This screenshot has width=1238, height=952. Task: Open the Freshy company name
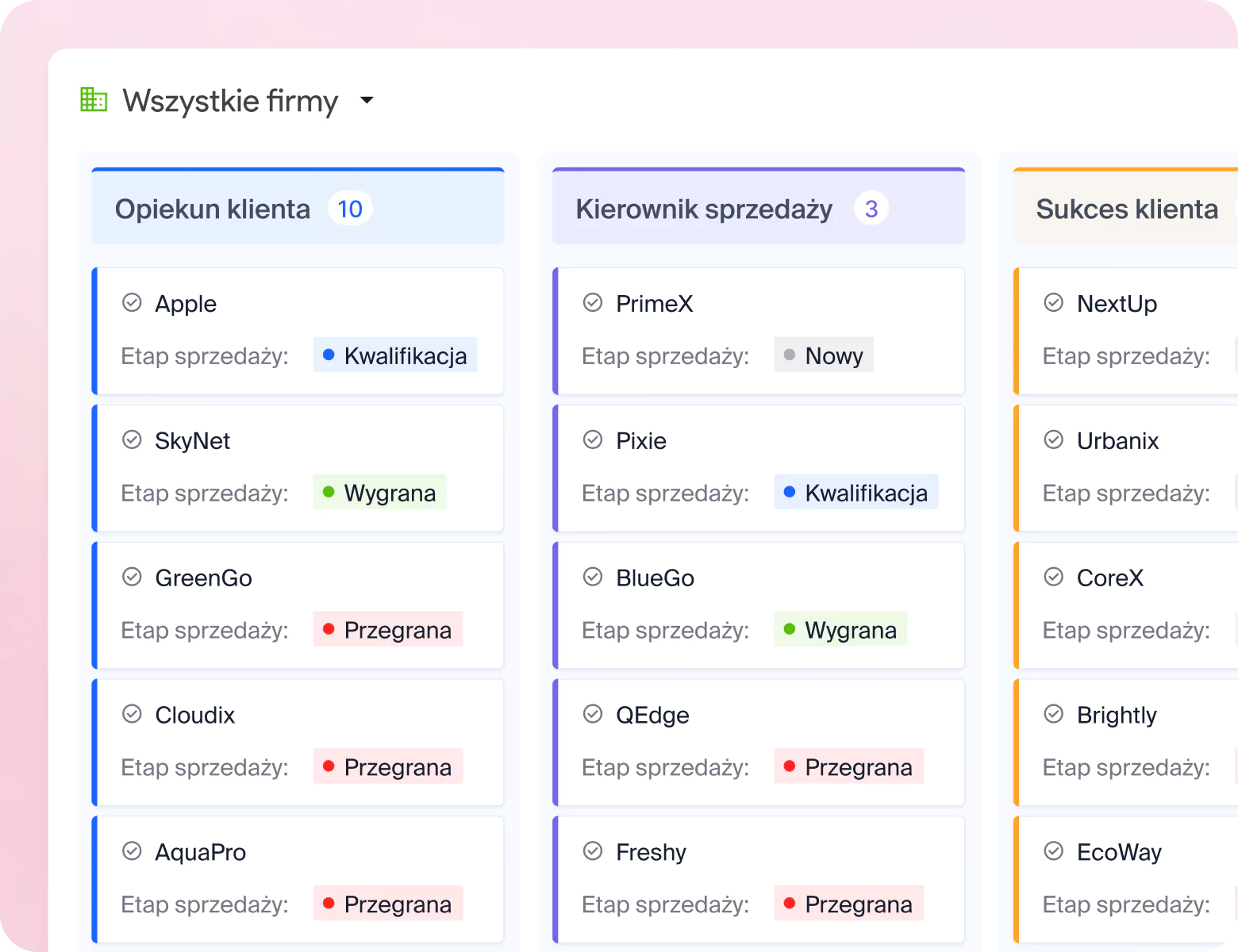tap(651, 853)
